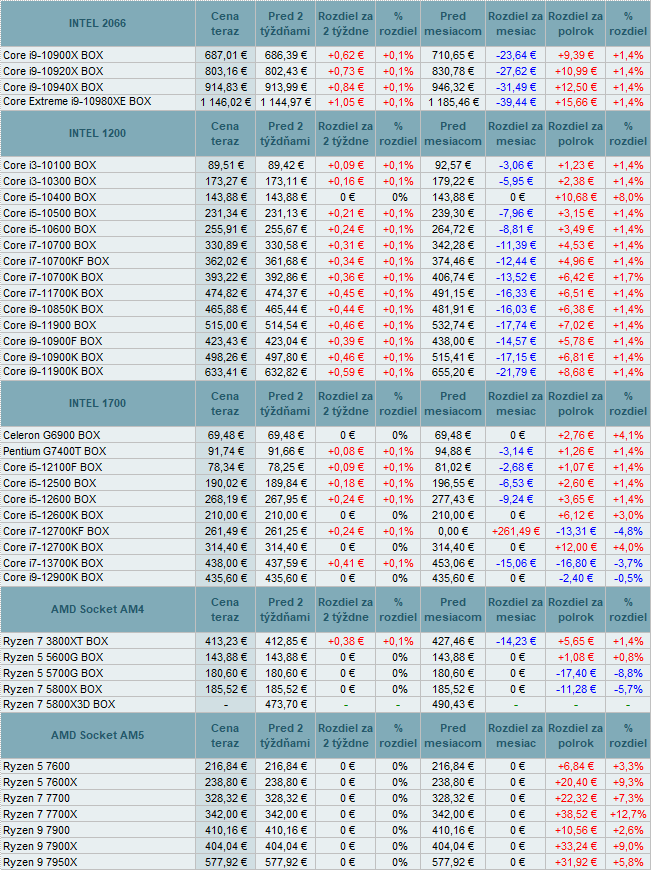
Task: Click Core i7-10700K BOX row label
Action: pyautogui.click(x=53, y=277)
